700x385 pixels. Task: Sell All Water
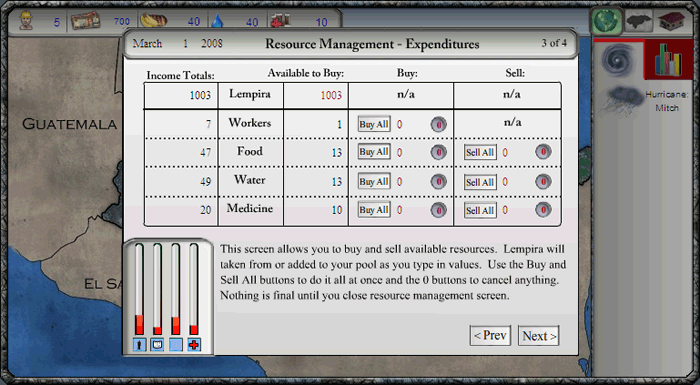[x=480, y=182]
